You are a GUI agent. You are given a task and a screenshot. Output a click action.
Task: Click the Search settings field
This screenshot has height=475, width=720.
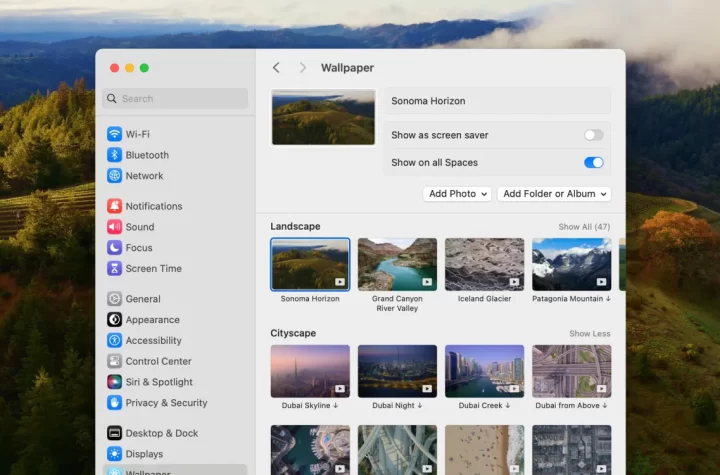176,98
